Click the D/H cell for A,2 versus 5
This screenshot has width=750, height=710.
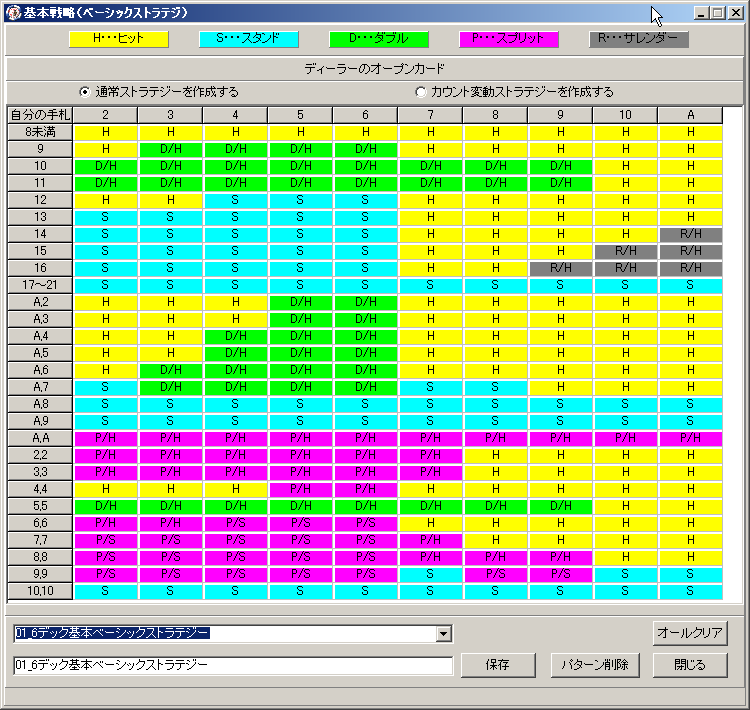[300, 302]
